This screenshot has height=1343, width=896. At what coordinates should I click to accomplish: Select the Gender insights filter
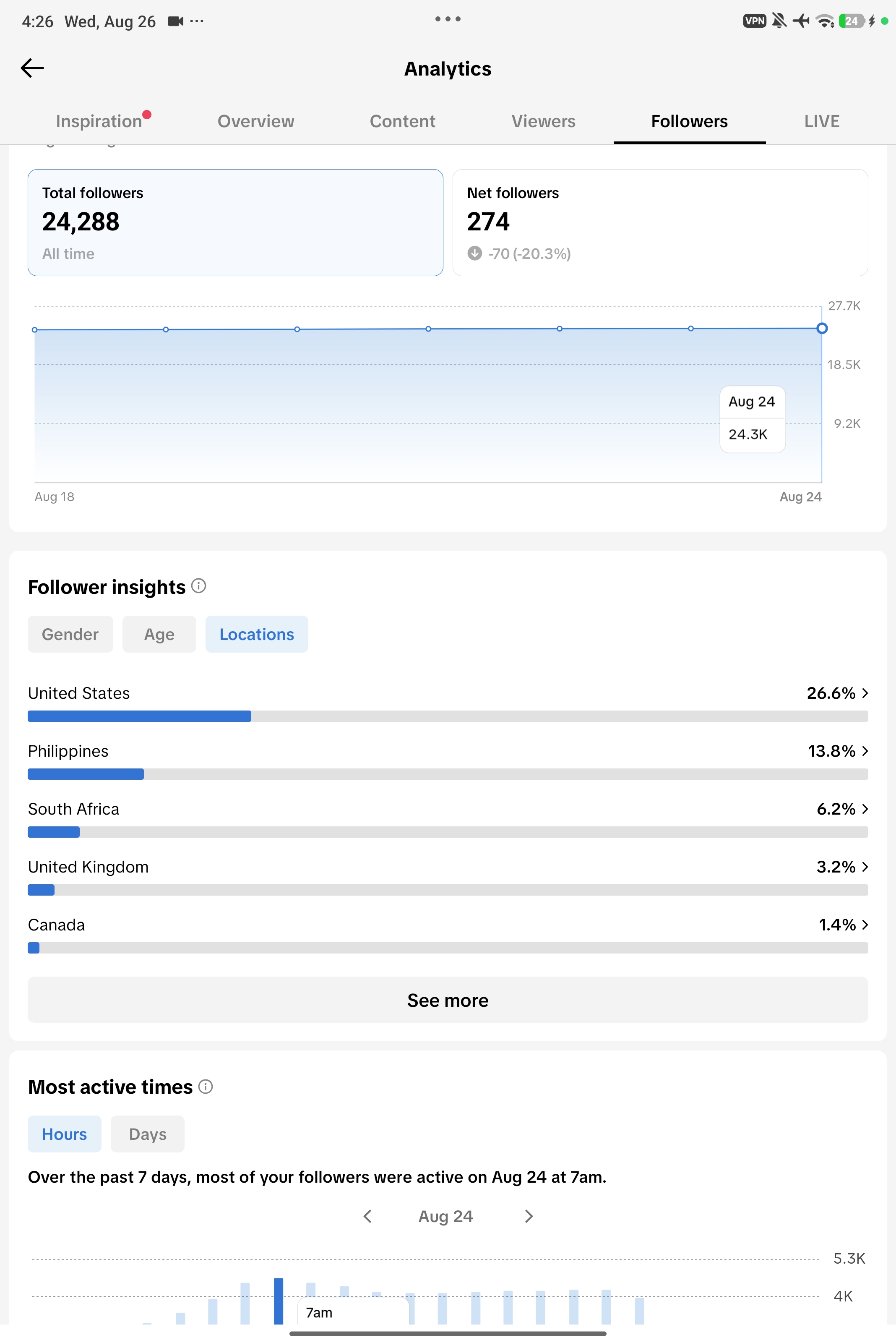[x=70, y=634]
